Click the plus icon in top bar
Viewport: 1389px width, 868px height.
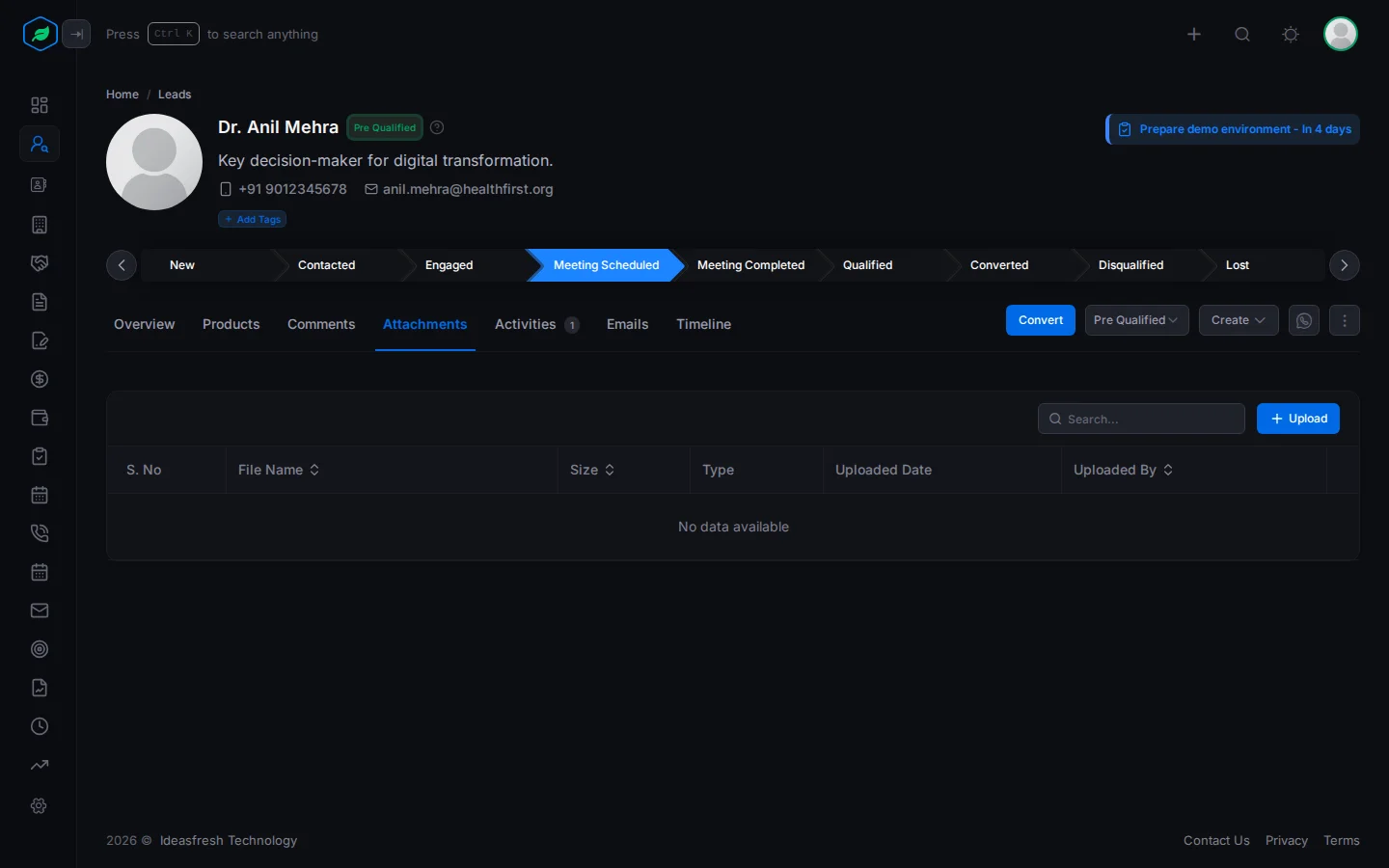[x=1194, y=35]
